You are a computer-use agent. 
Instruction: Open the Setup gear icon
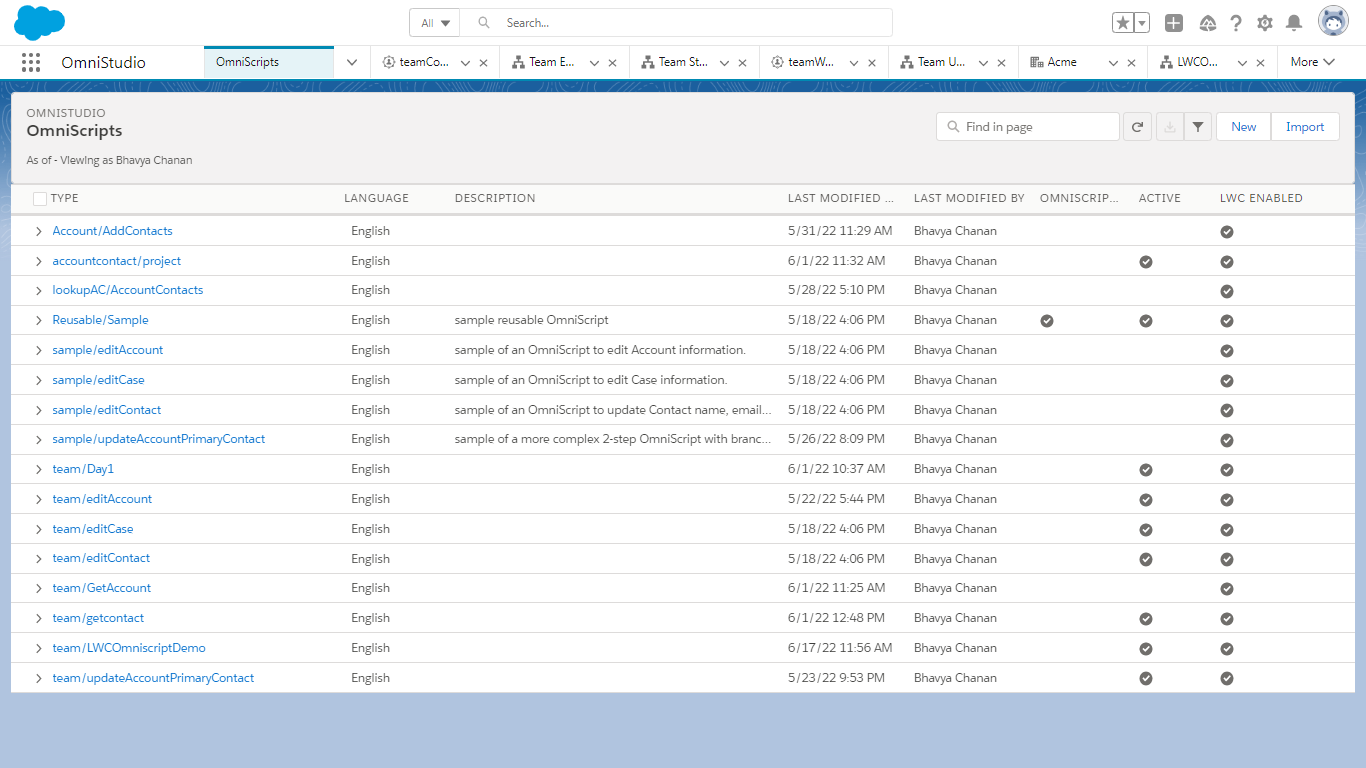[x=1265, y=23]
